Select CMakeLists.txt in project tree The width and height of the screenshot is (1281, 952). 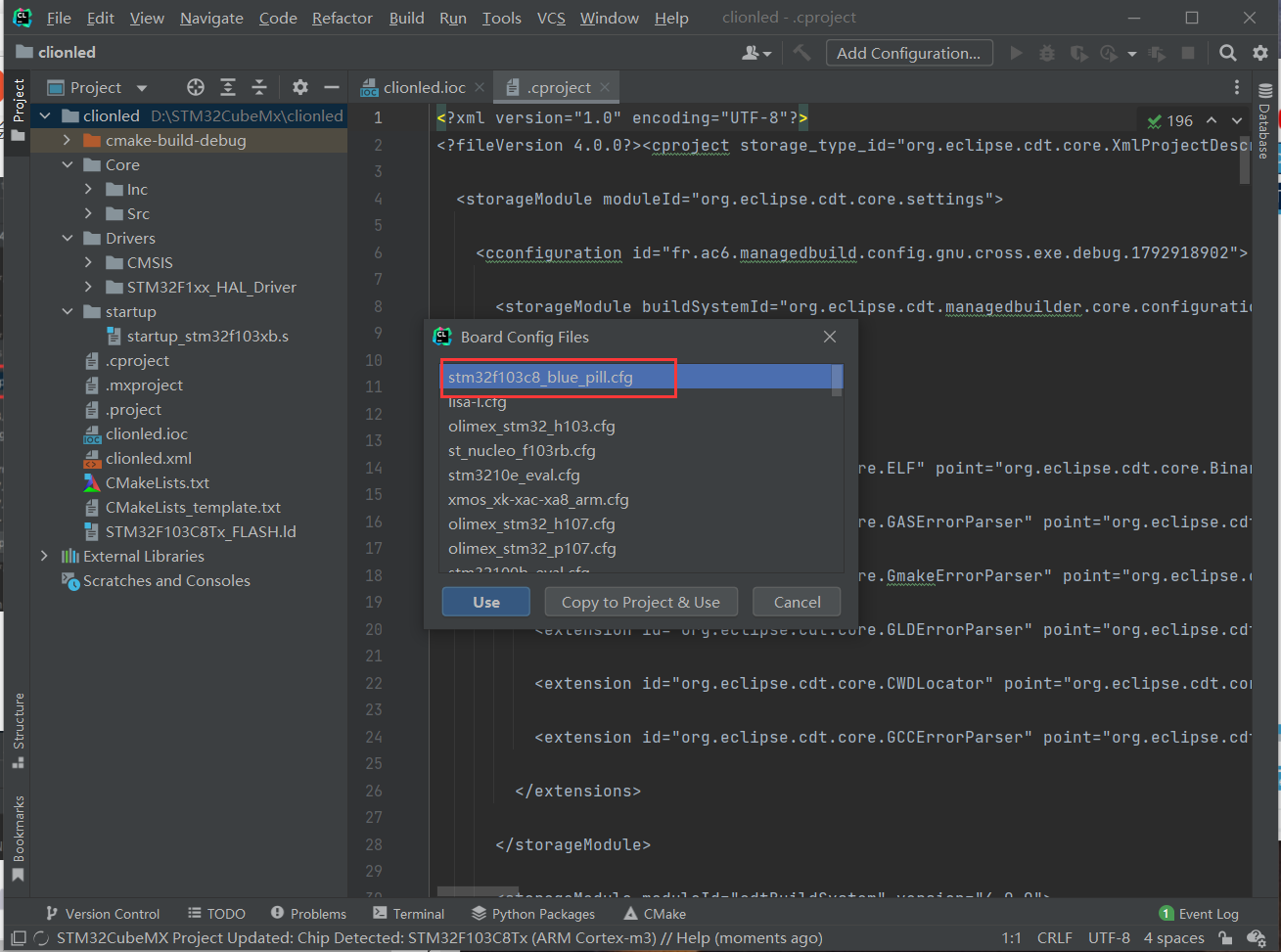[x=158, y=482]
